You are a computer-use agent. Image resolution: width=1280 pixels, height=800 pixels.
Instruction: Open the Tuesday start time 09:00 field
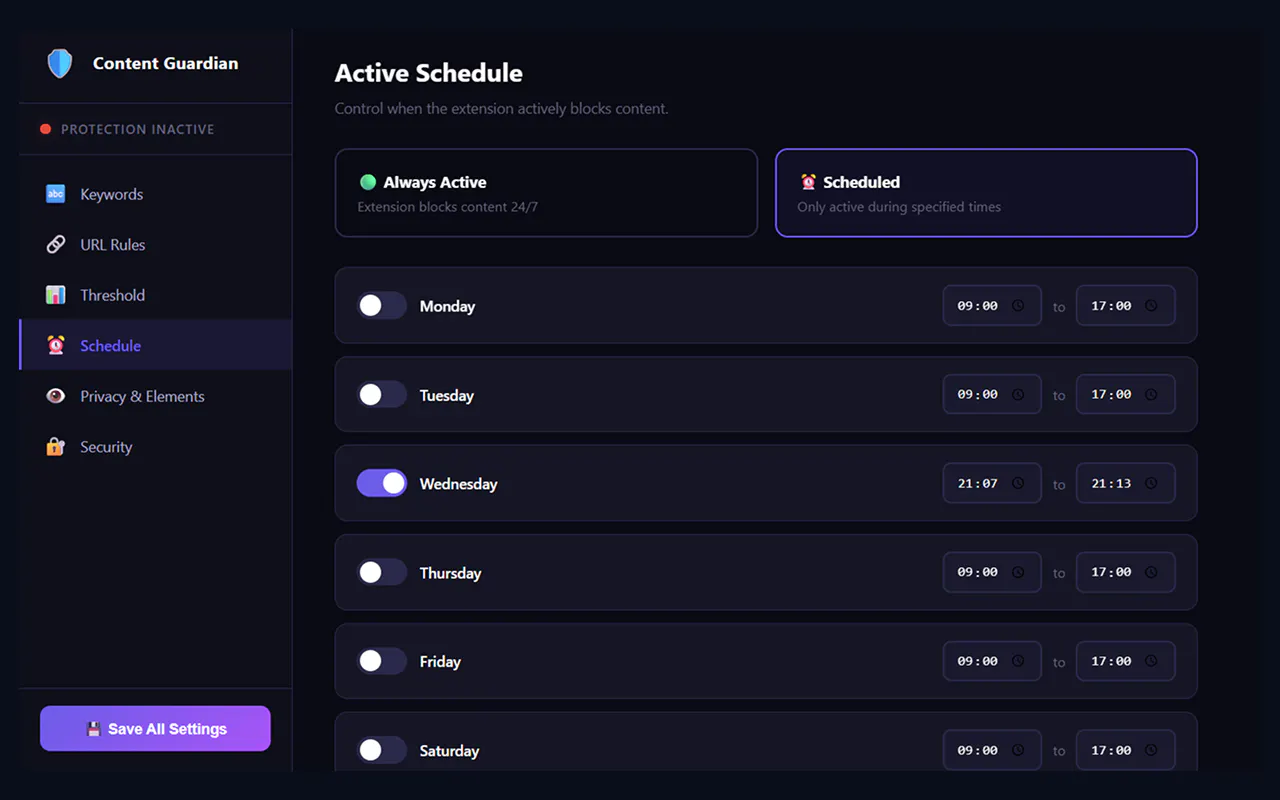(x=992, y=395)
